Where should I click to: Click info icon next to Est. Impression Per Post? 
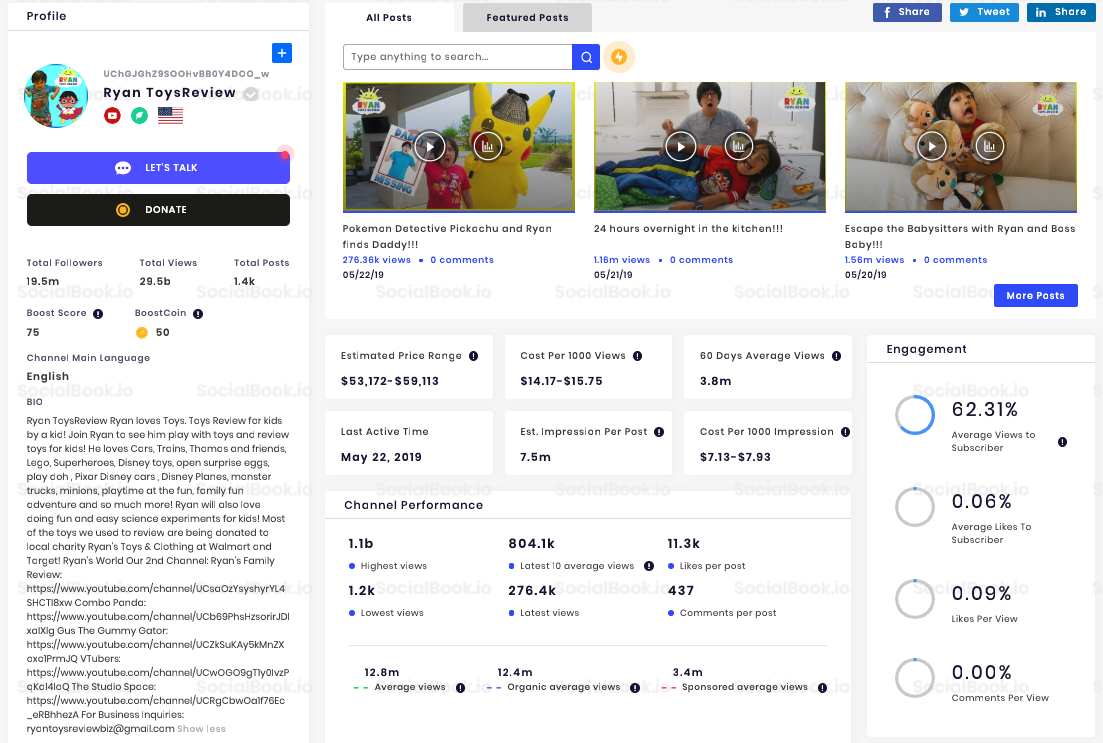(x=659, y=432)
